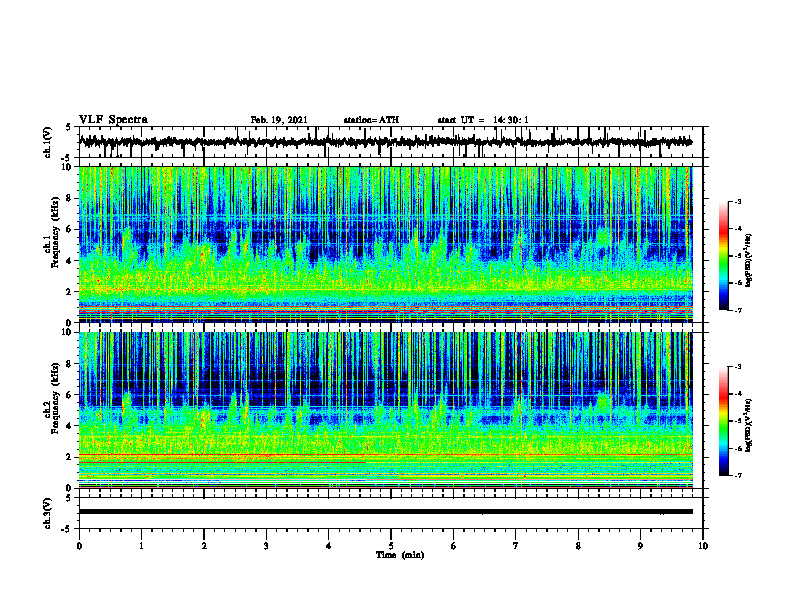
Task: Click time axis tick label "0"
Action: coord(79,546)
